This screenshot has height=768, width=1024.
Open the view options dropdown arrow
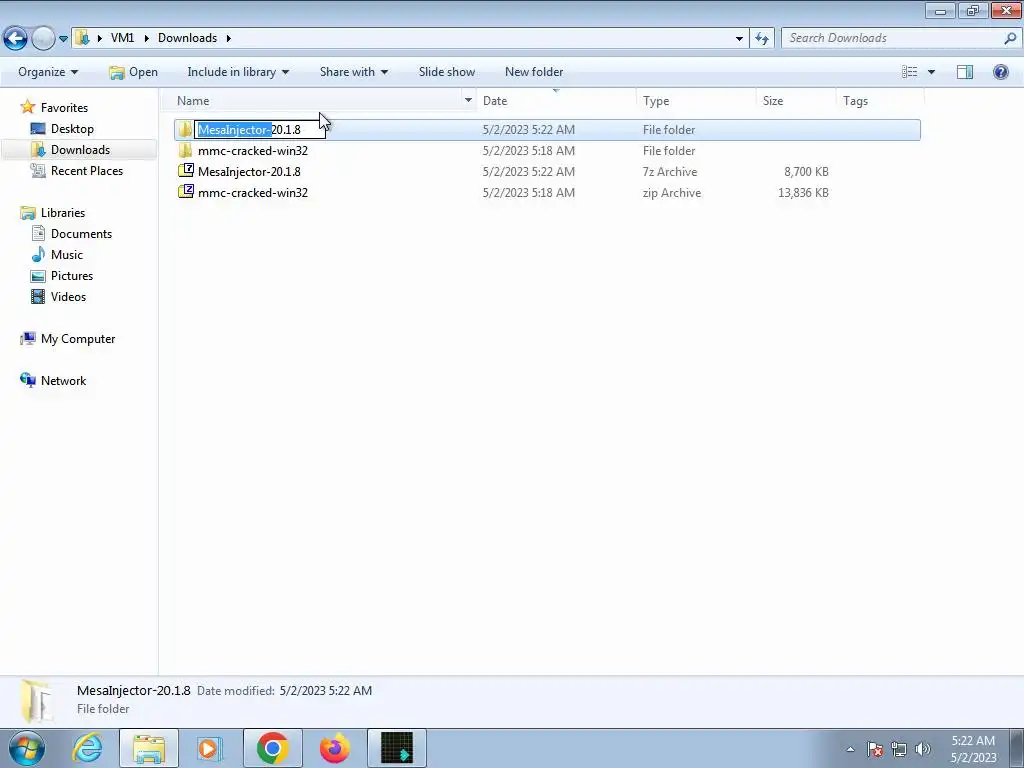click(x=931, y=72)
